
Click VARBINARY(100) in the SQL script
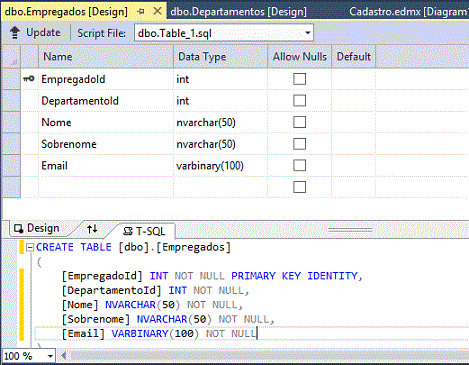pos(155,333)
